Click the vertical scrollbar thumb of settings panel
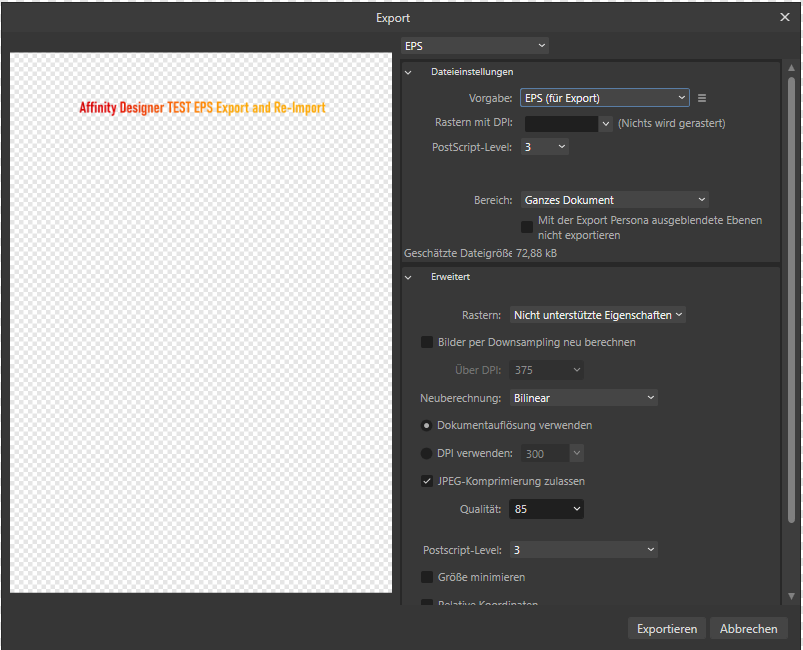 click(x=791, y=300)
